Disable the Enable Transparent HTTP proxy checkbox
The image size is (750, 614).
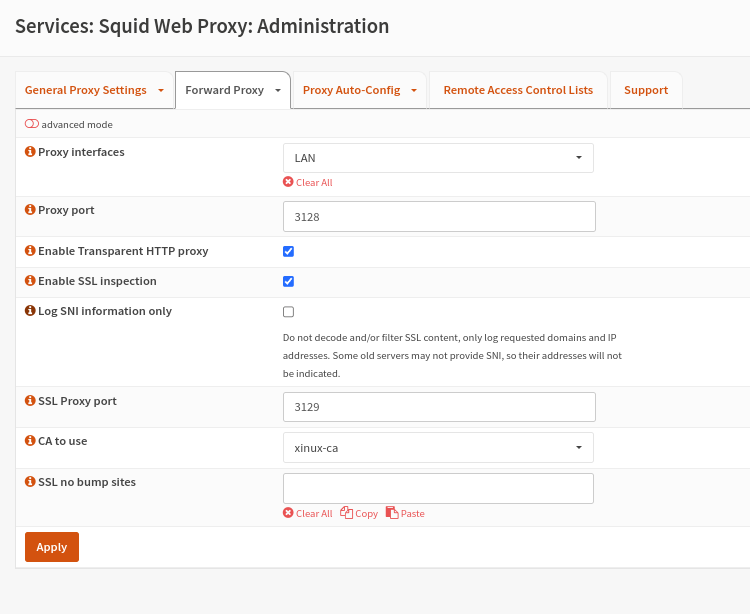[288, 252]
